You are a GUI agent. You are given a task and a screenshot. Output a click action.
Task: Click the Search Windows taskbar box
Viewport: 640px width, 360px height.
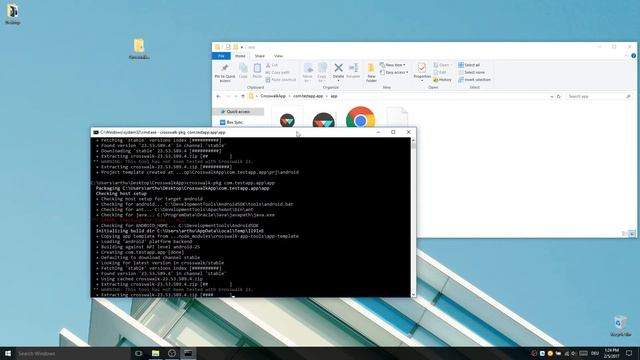tap(72, 353)
